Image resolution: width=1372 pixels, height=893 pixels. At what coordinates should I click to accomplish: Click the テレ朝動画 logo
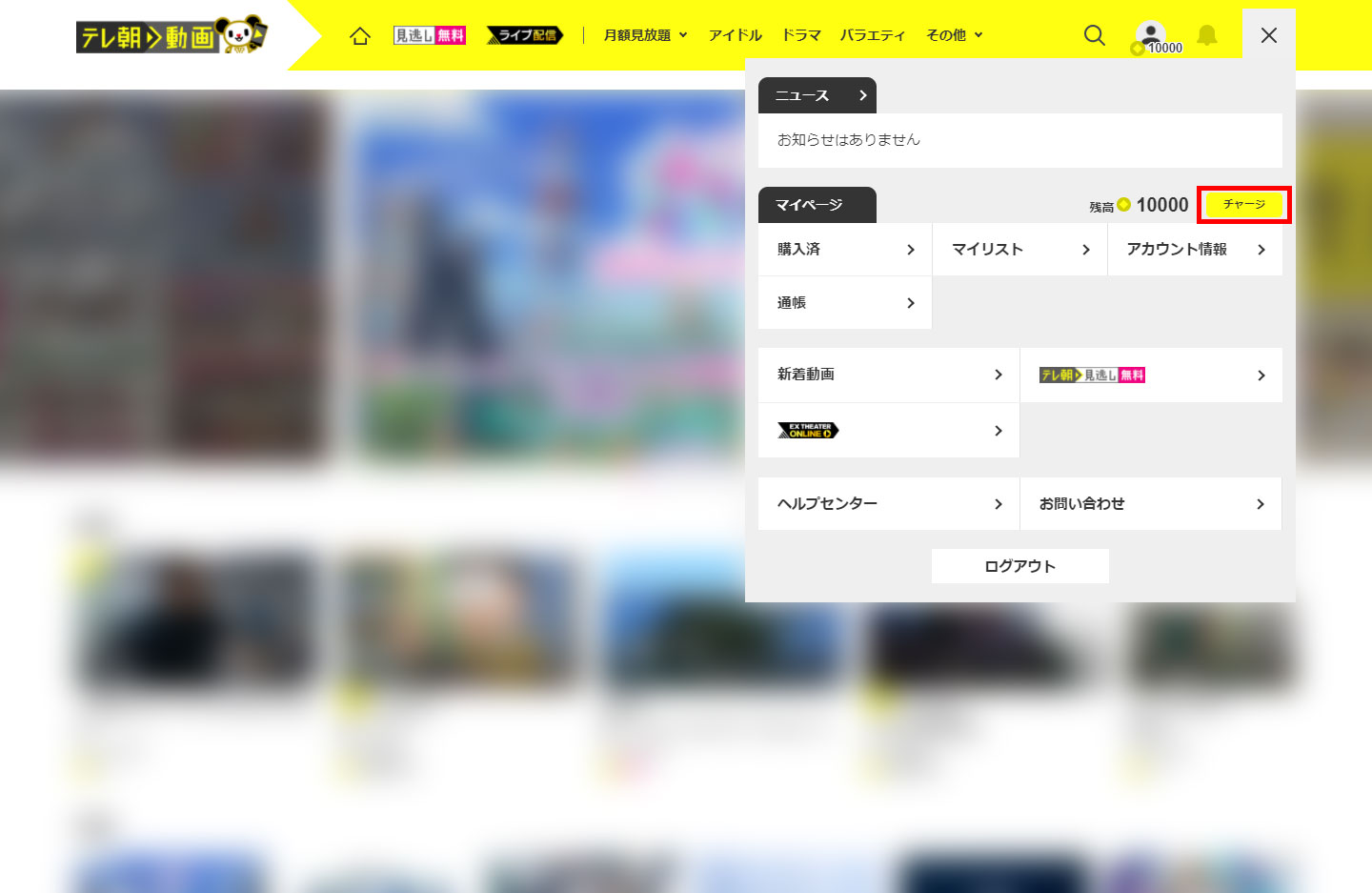[171, 36]
